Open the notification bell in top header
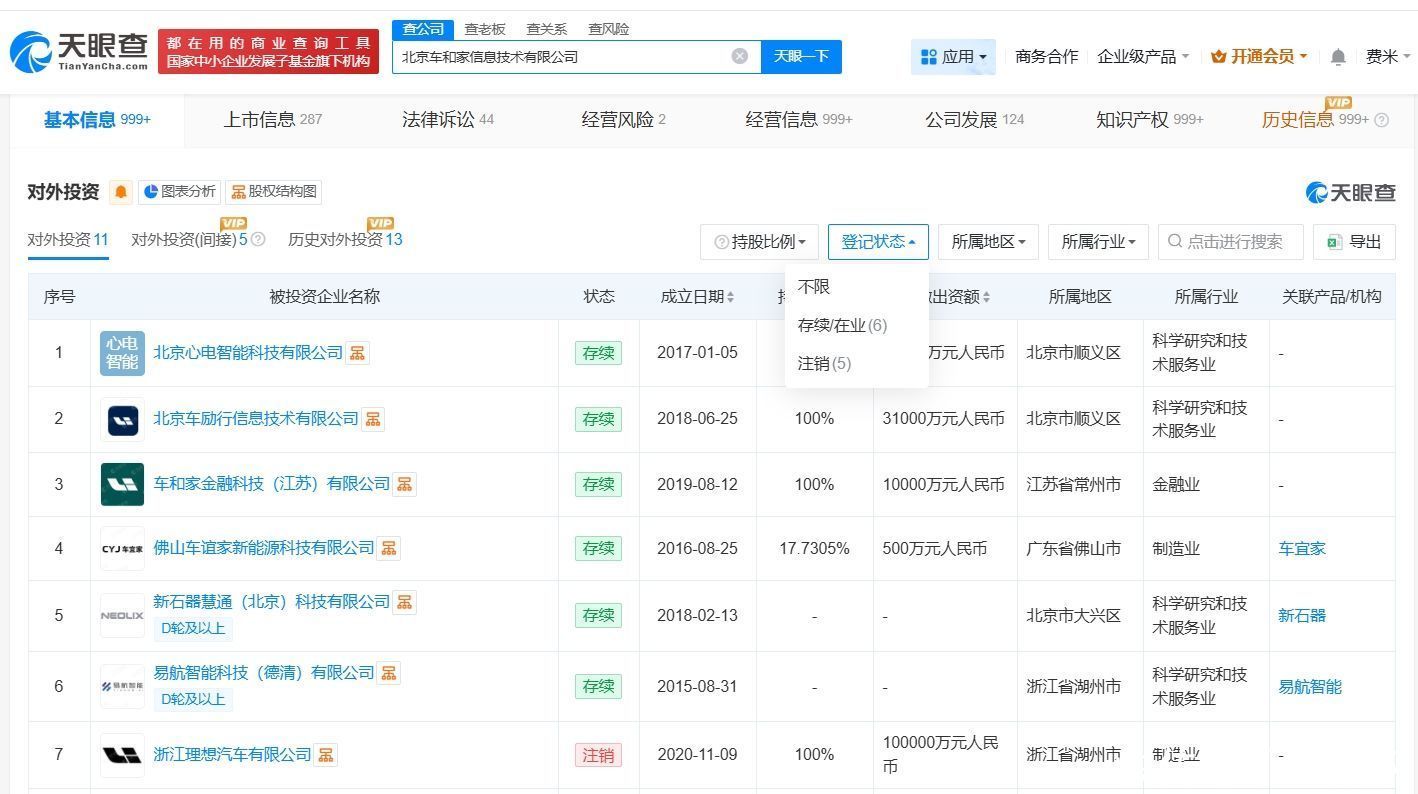1418x794 pixels. (x=1338, y=57)
